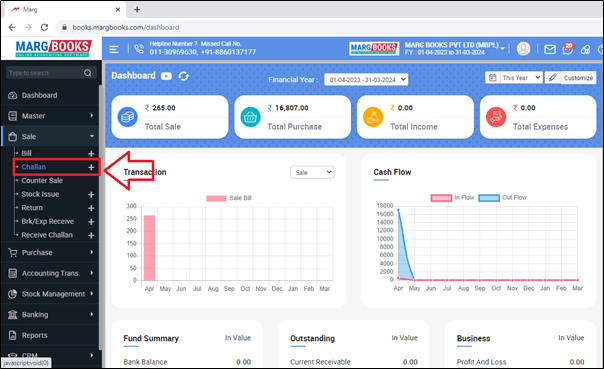Open the This Year period dropdown
Viewport: 604px width, 369px height.
click(514, 78)
